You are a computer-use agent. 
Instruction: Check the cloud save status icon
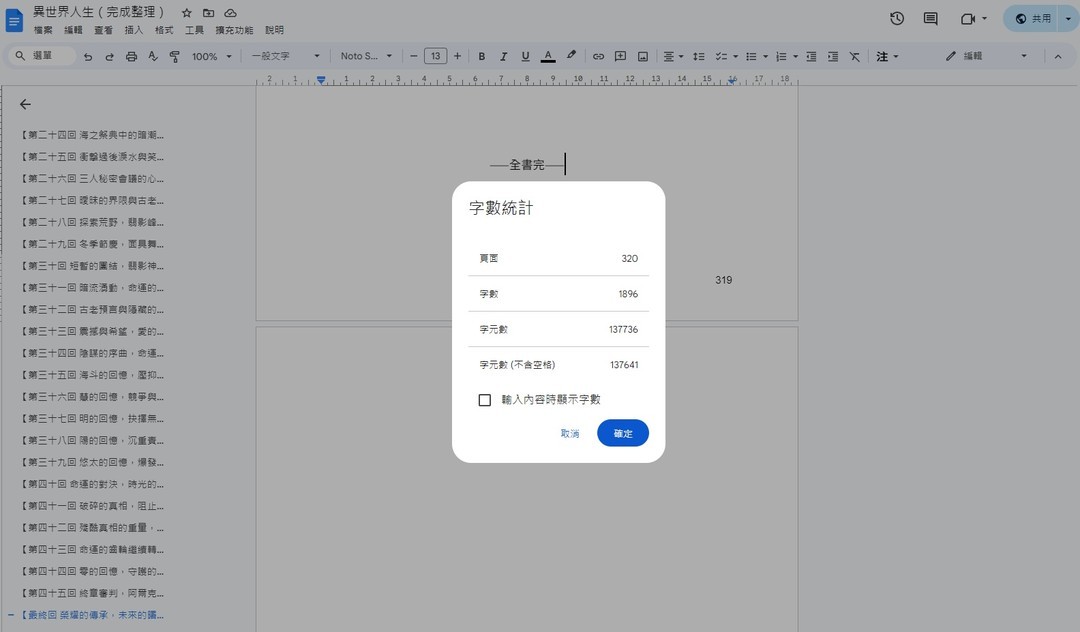click(x=231, y=13)
